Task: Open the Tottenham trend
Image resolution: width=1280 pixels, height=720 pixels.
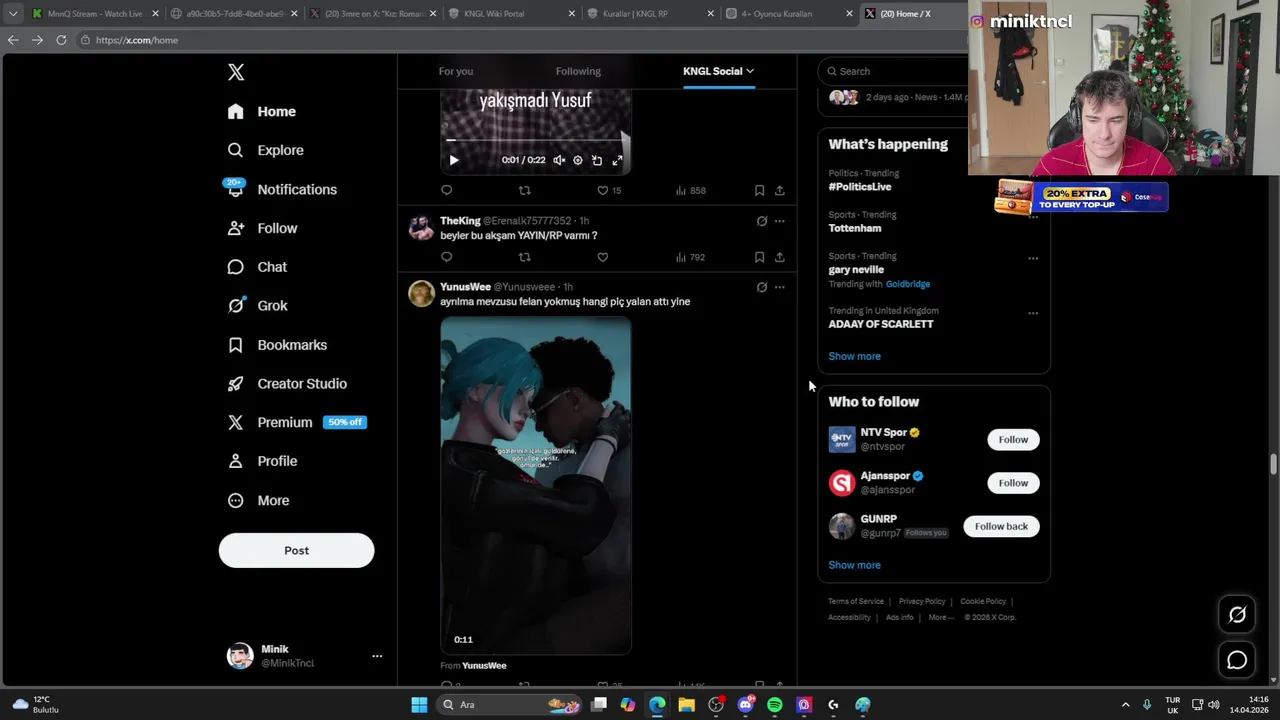Action: click(854, 228)
